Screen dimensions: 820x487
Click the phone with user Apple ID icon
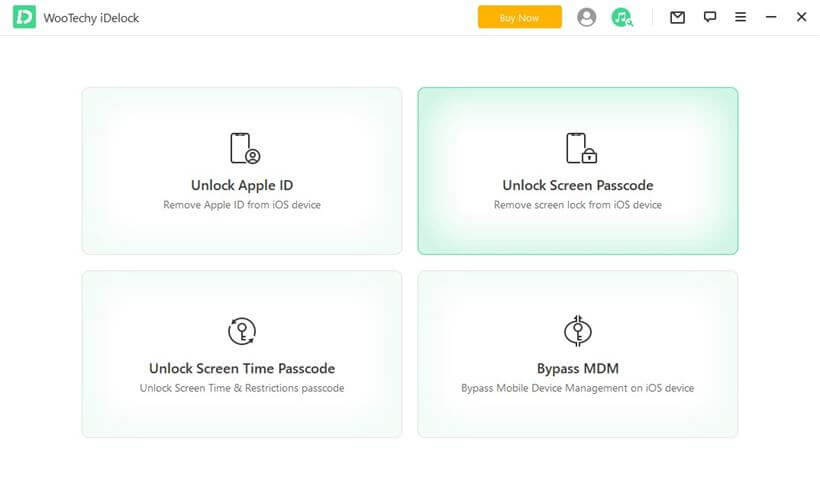tap(243, 148)
